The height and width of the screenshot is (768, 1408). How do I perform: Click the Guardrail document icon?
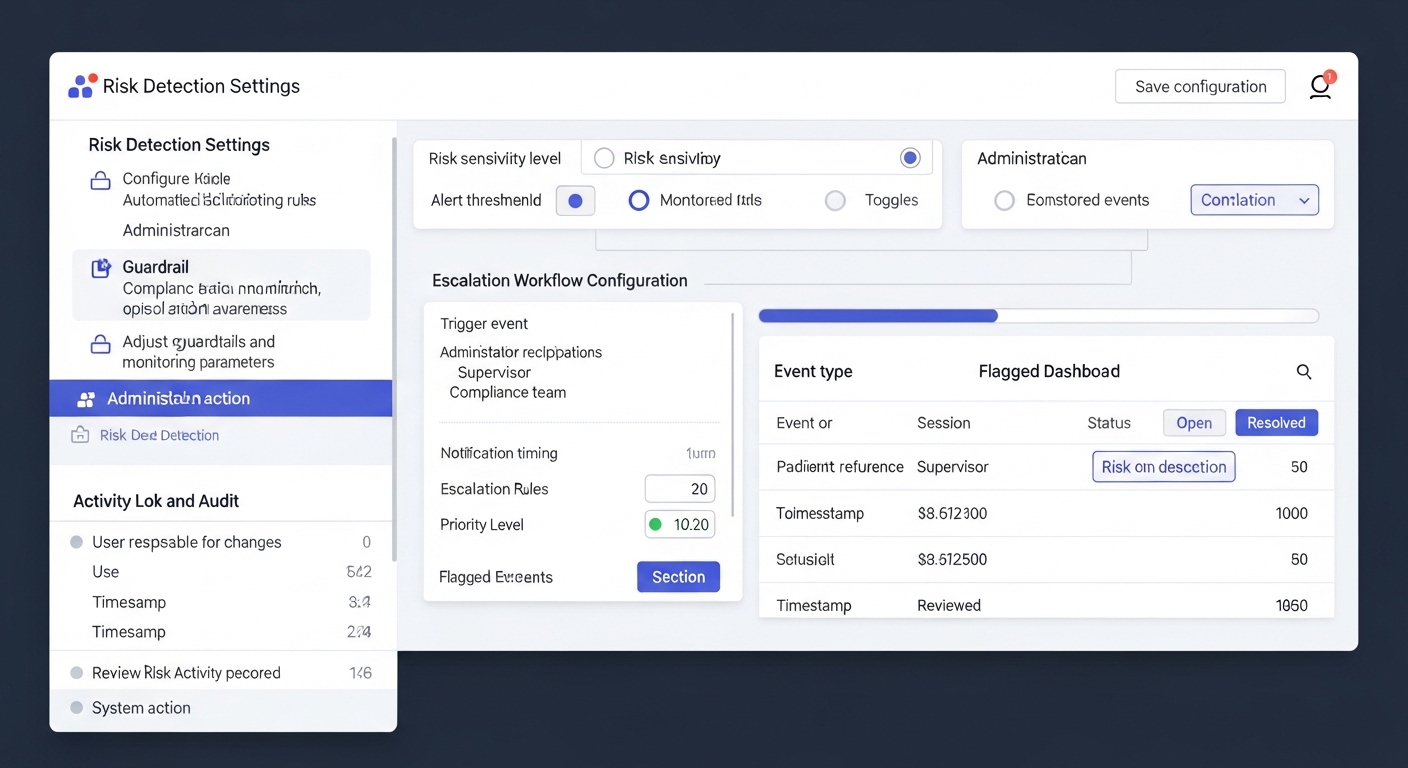pos(101,268)
